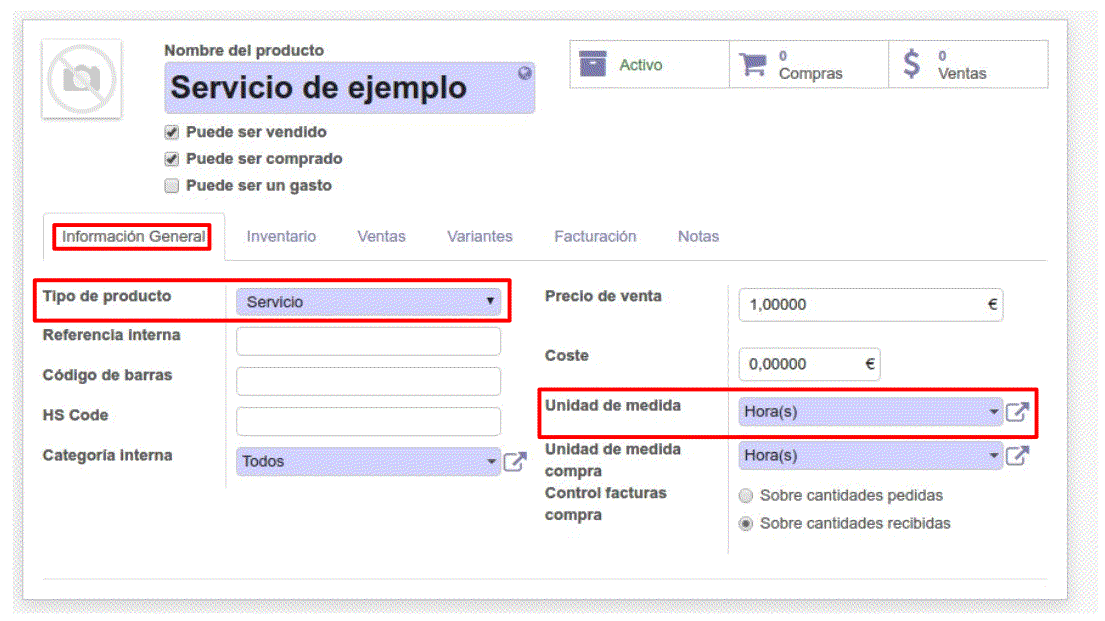Open the Facturación tab

click(x=595, y=237)
